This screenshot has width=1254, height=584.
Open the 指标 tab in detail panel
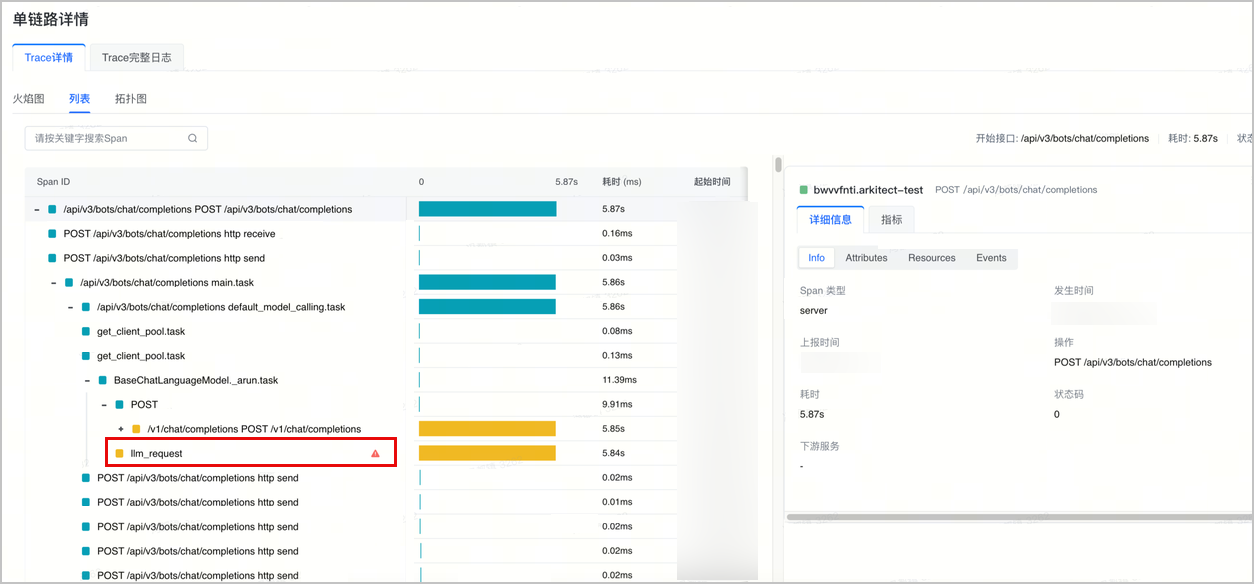(891, 219)
